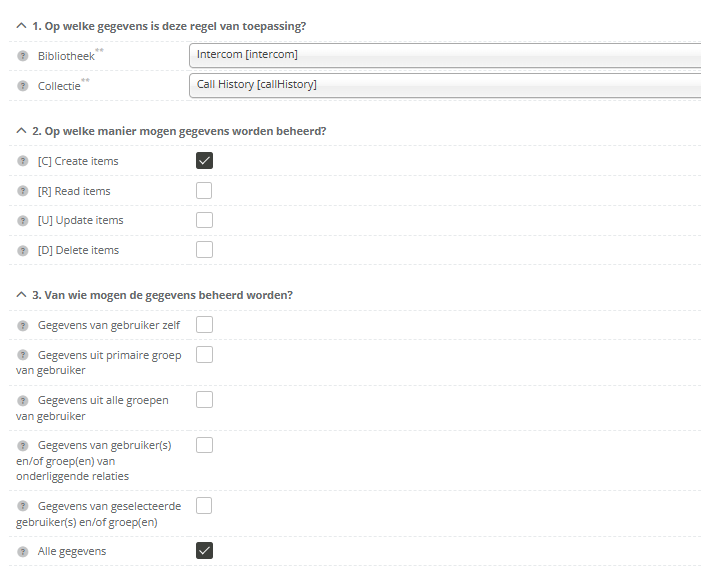
Task: Enable Gegevens van gebruiker zelf checkbox
Action: point(204,324)
